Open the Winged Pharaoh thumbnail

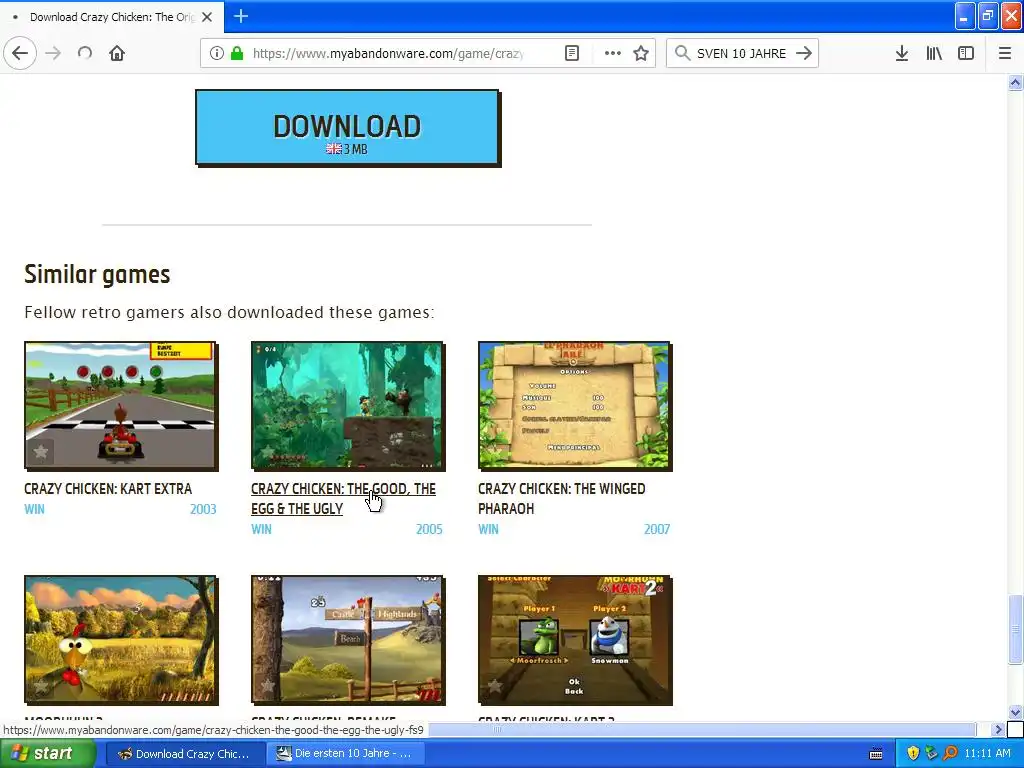coord(574,406)
